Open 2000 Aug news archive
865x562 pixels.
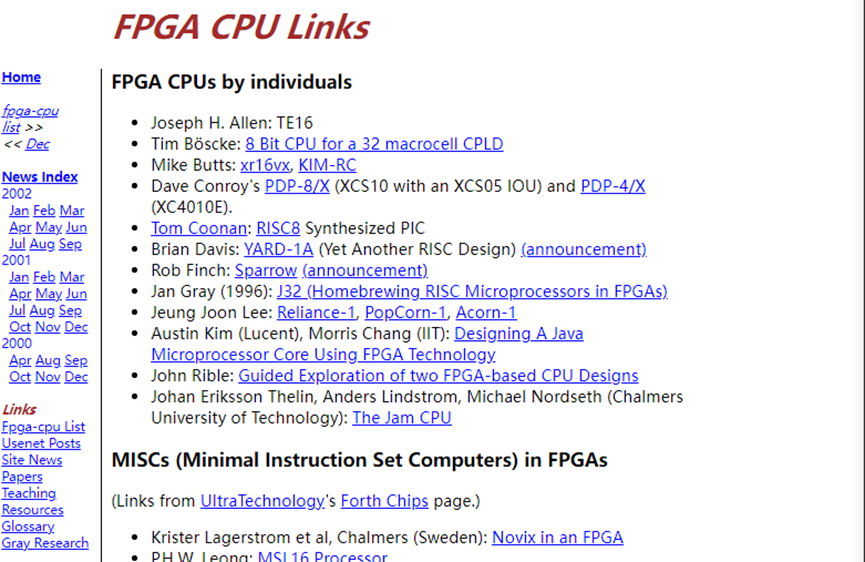(48, 360)
